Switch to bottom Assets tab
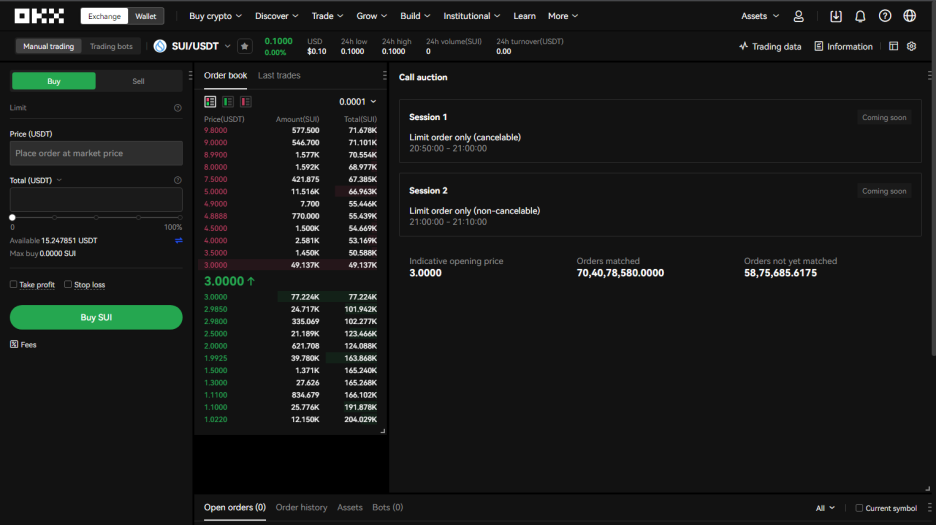936x525 pixels. click(x=350, y=508)
